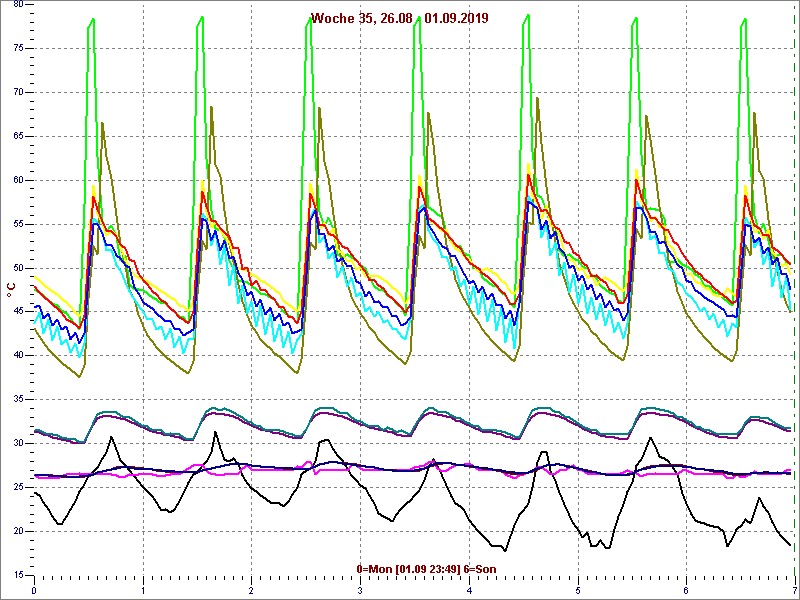Screen dimensions: 800x600
Task: Click the y-axis label 45
Action: point(17,312)
